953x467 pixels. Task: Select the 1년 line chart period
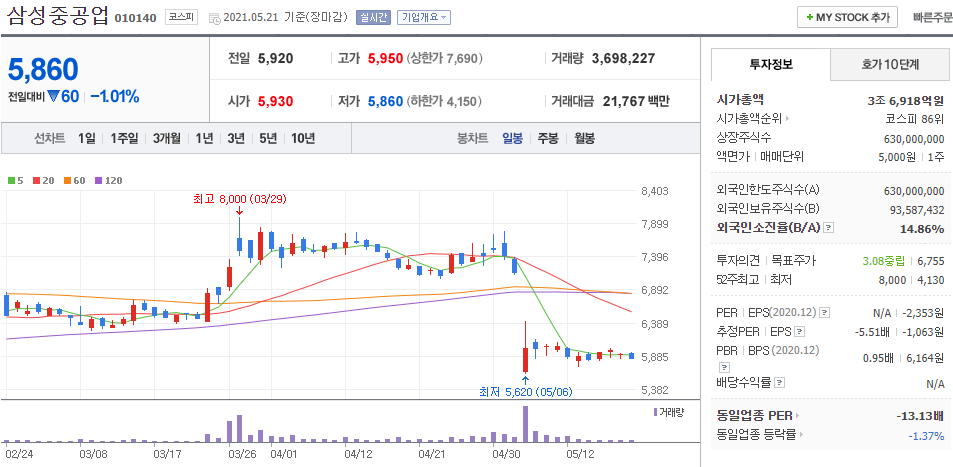[x=204, y=138]
